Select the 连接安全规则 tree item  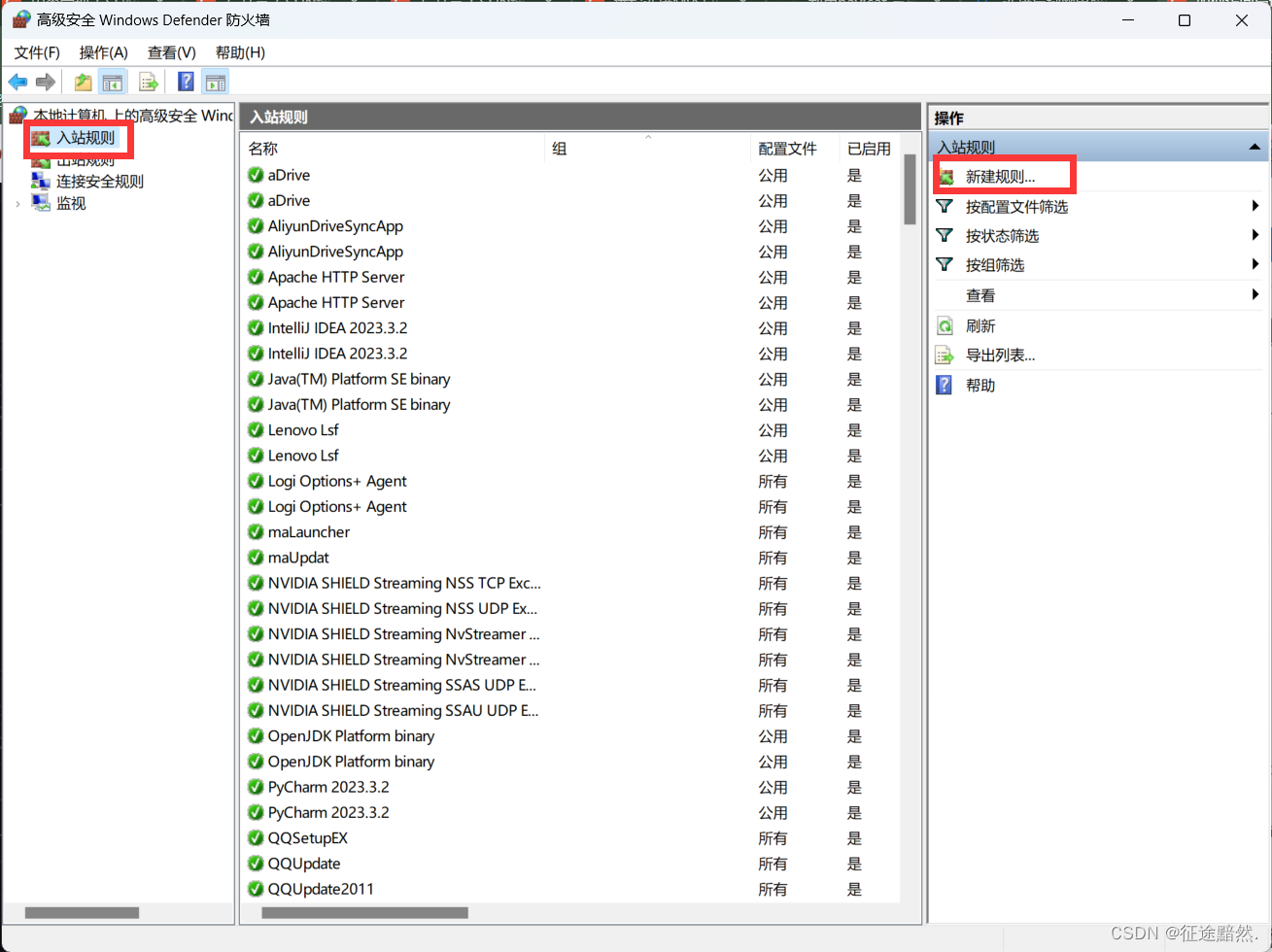pos(100,181)
